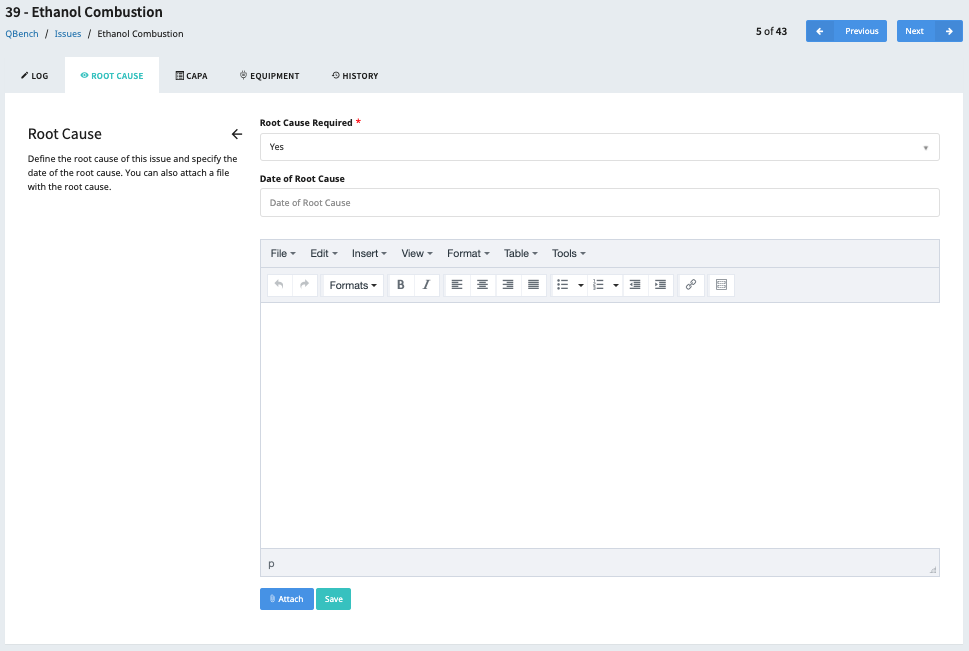Center align the text
Image resolution: width=969 pixels, height=651 pixels.
coord(483,285)
